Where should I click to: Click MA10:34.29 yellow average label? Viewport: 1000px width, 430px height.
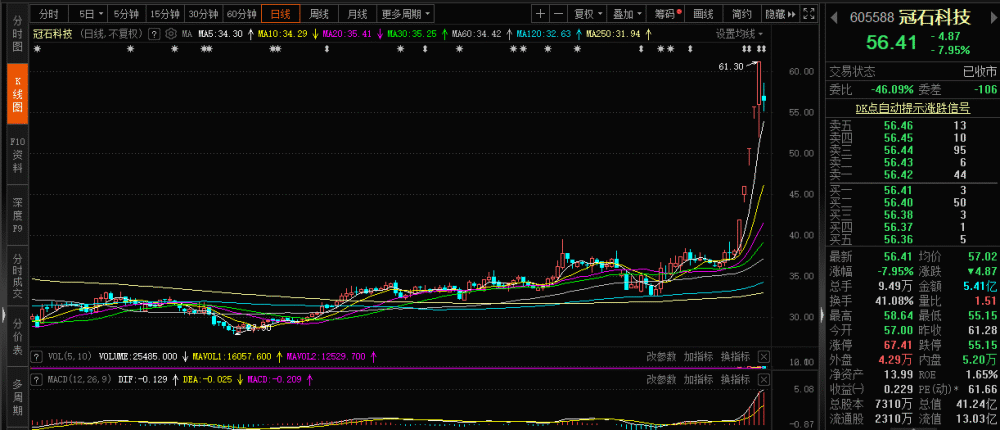284,34
